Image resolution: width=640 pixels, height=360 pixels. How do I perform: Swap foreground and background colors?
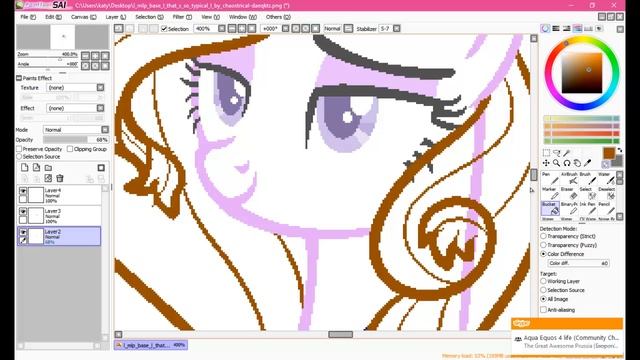(620, 150)
